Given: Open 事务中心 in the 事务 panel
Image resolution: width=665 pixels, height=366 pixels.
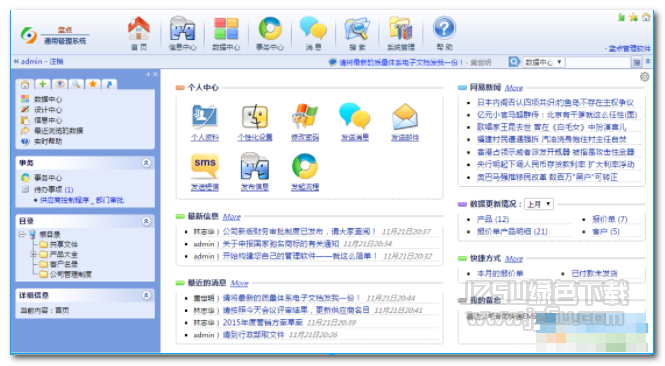Looking at the screenshot, I should (x=48, y=178).
